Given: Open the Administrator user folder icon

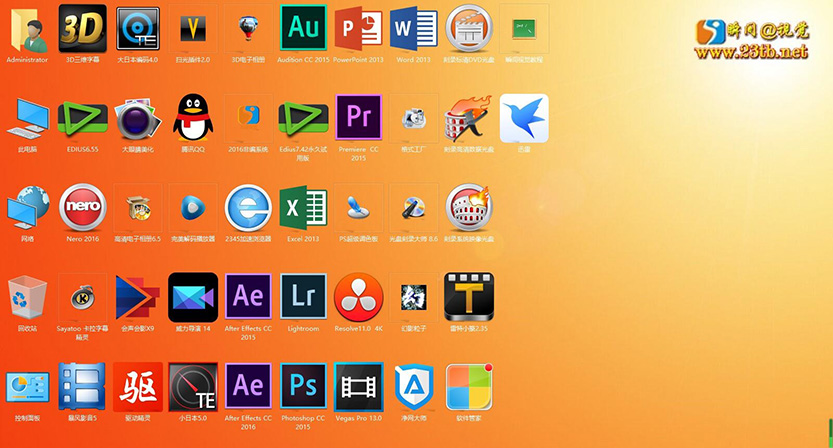Looking at the screenshot, I should click(27, 29).
